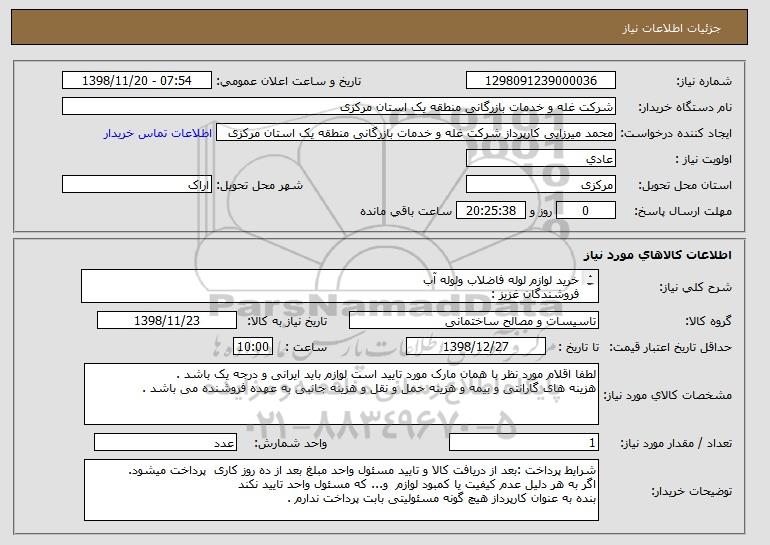Image resolution: width=770 pixels, height=545 pixels.
Task: Select the priority field showing عادی
Action: [x=541, y=159]
